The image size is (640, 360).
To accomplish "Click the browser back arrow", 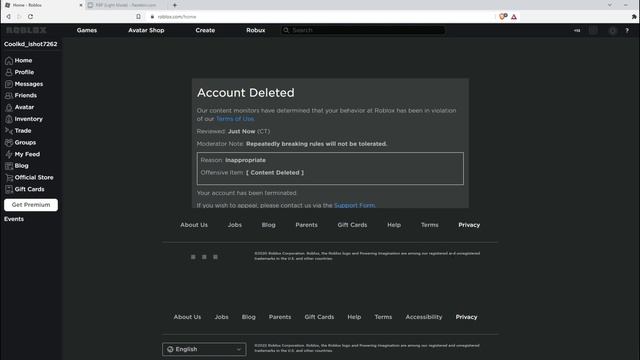I will pos(8,17).
